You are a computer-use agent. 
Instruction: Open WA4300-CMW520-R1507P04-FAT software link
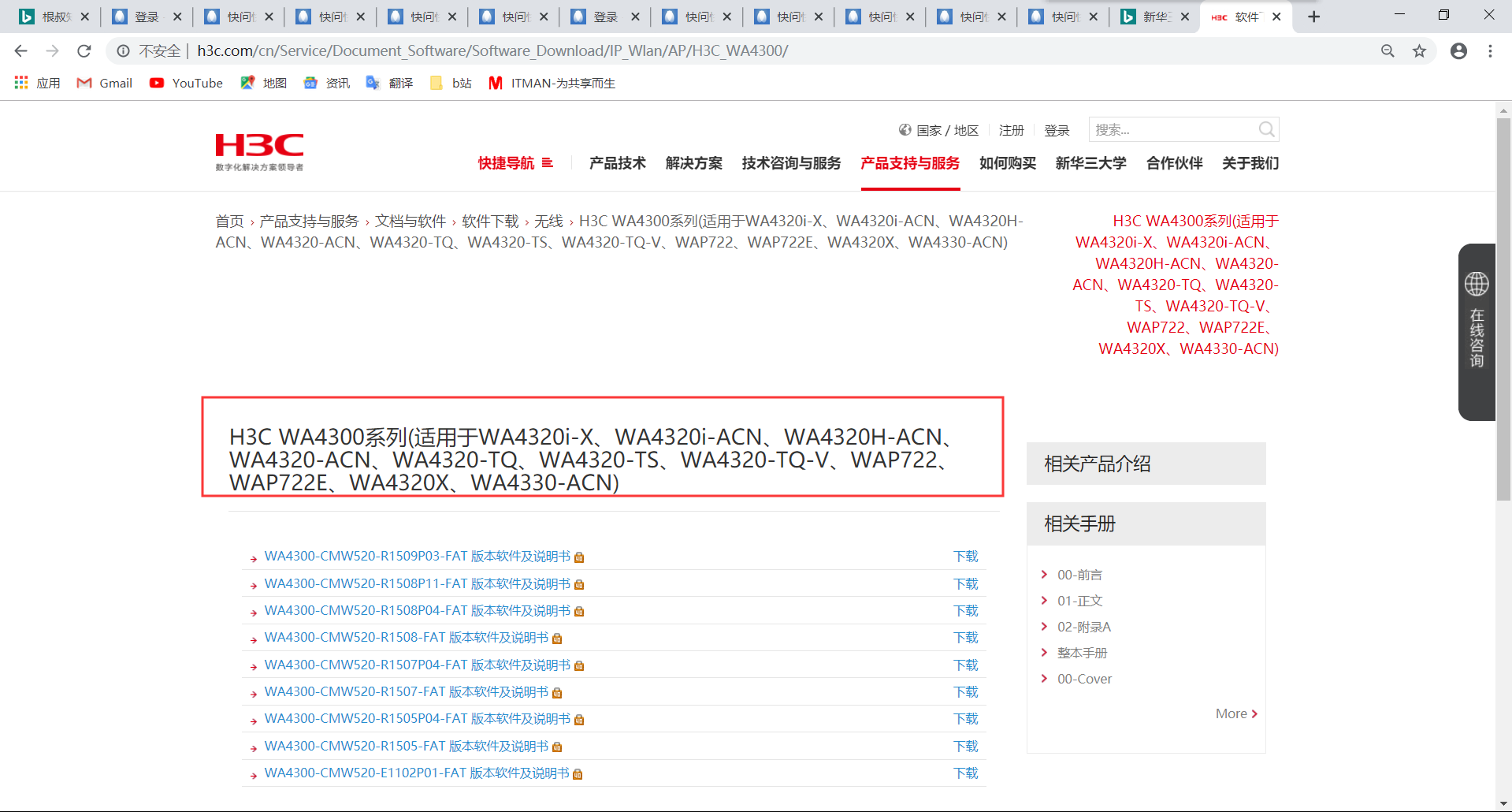tap(418, 665)
